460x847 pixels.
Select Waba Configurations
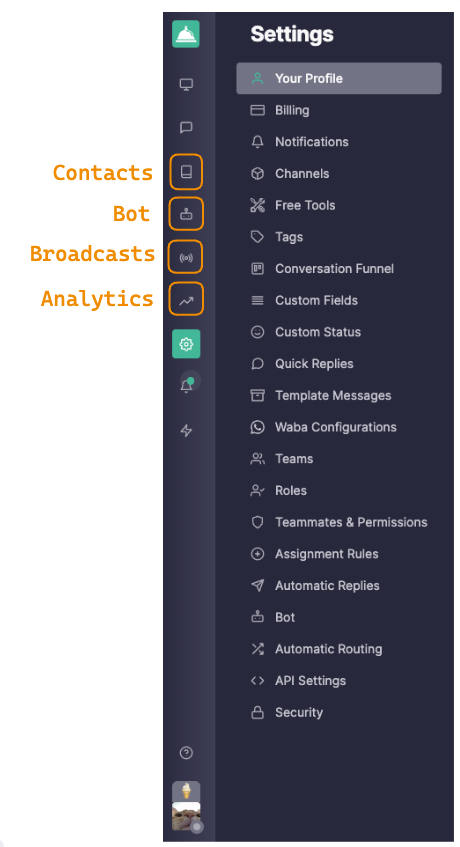pos(339,427)
